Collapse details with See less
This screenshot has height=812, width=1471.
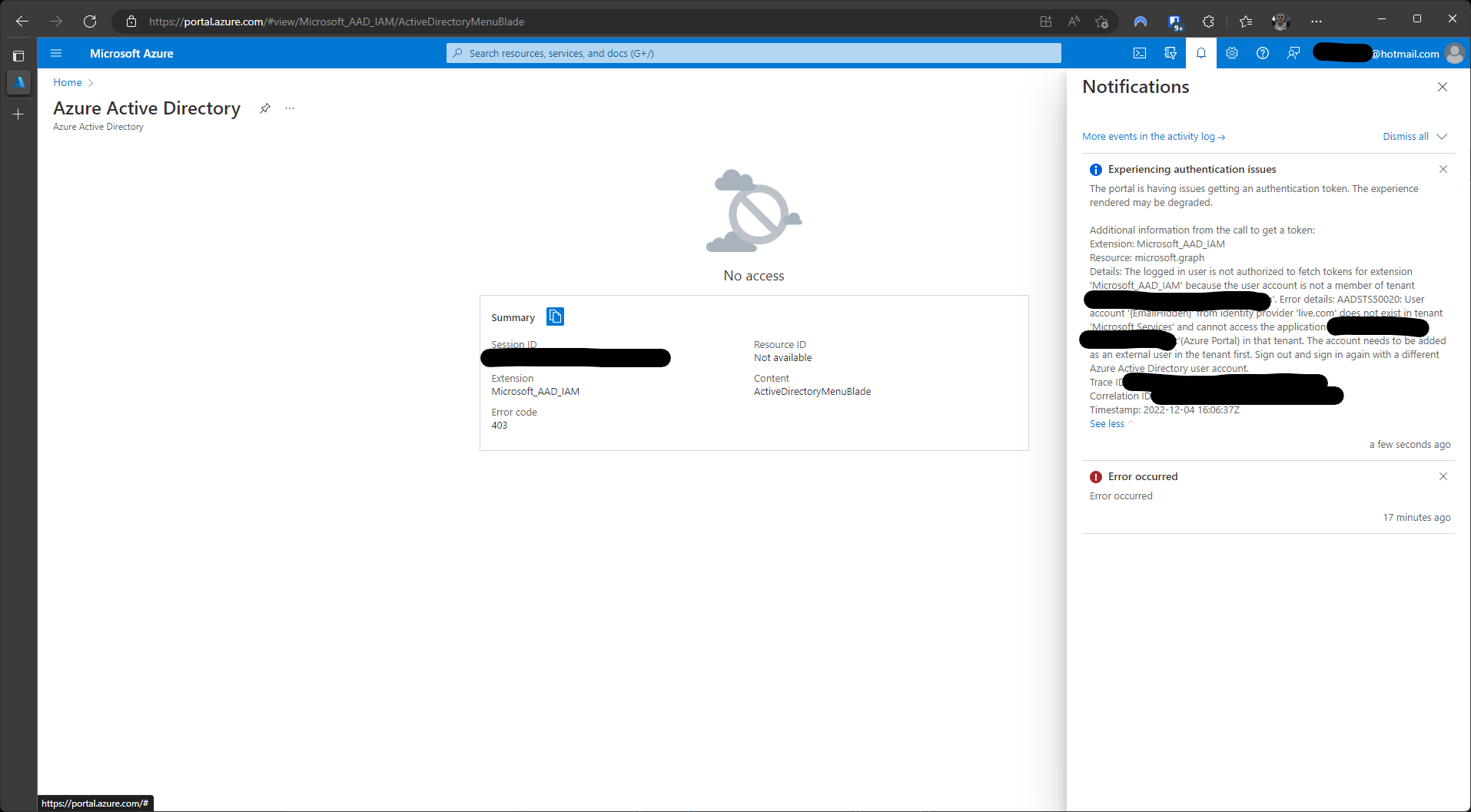(1107, 424)
